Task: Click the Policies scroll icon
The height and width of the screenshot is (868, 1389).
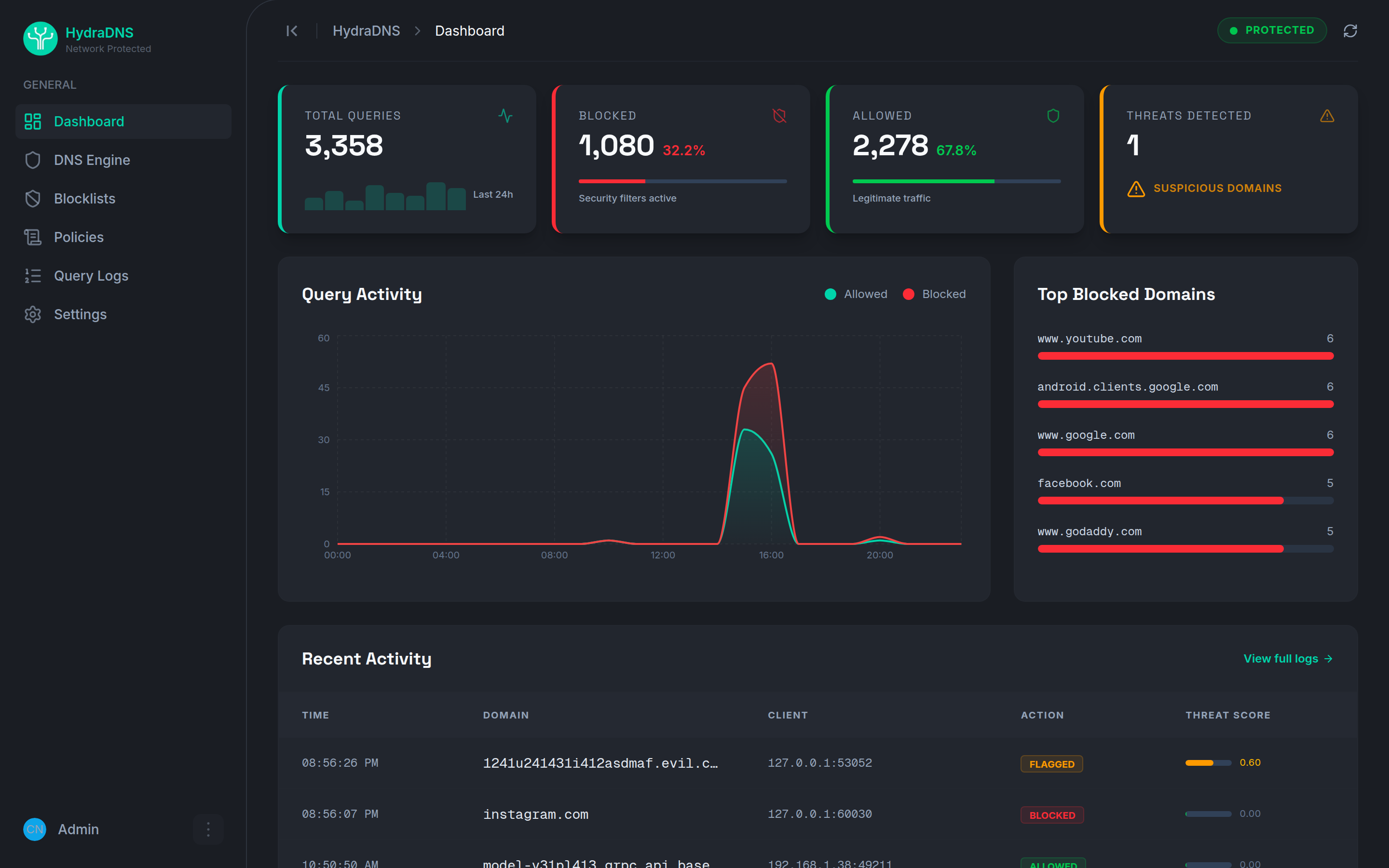Action: (x=33, y=237)
